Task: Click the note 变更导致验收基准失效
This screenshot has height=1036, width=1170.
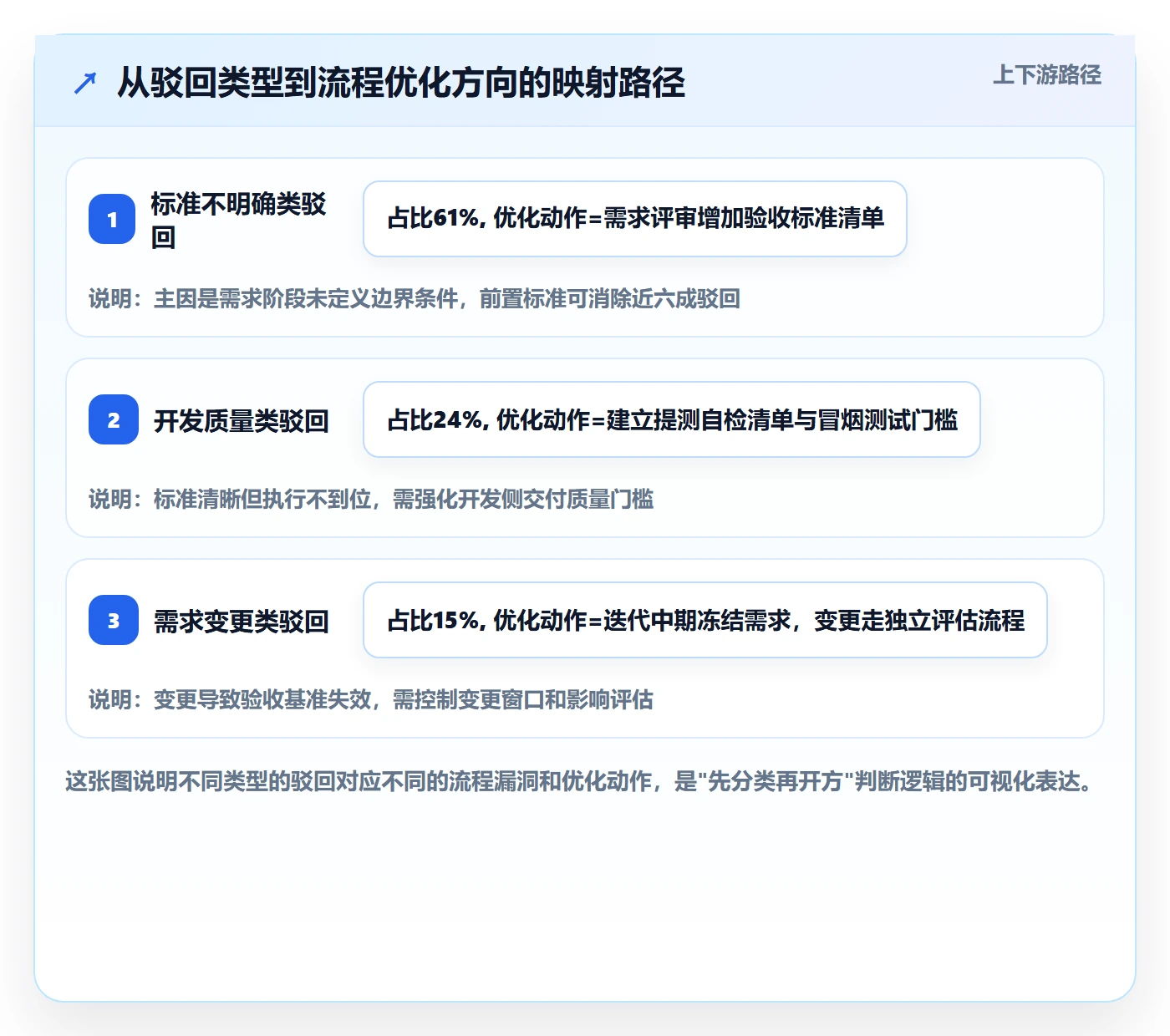Action: [371, 699]
